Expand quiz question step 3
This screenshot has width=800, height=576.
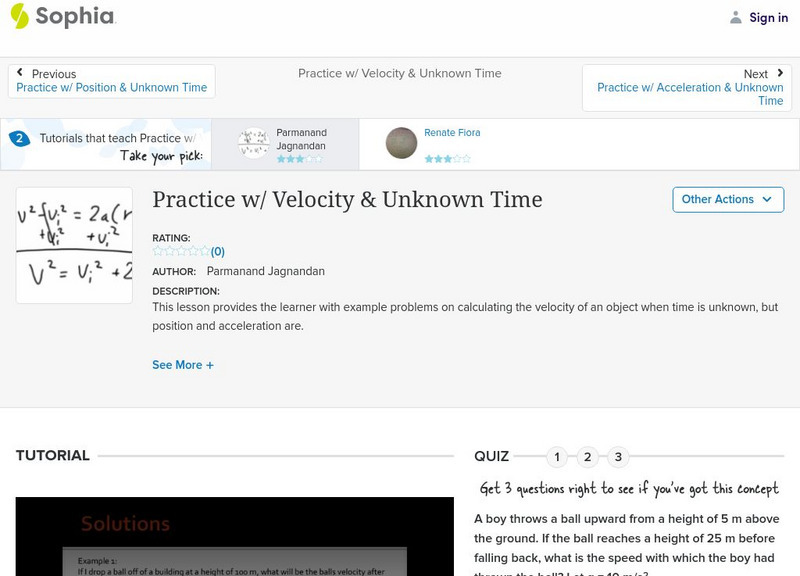pos(618,455)
